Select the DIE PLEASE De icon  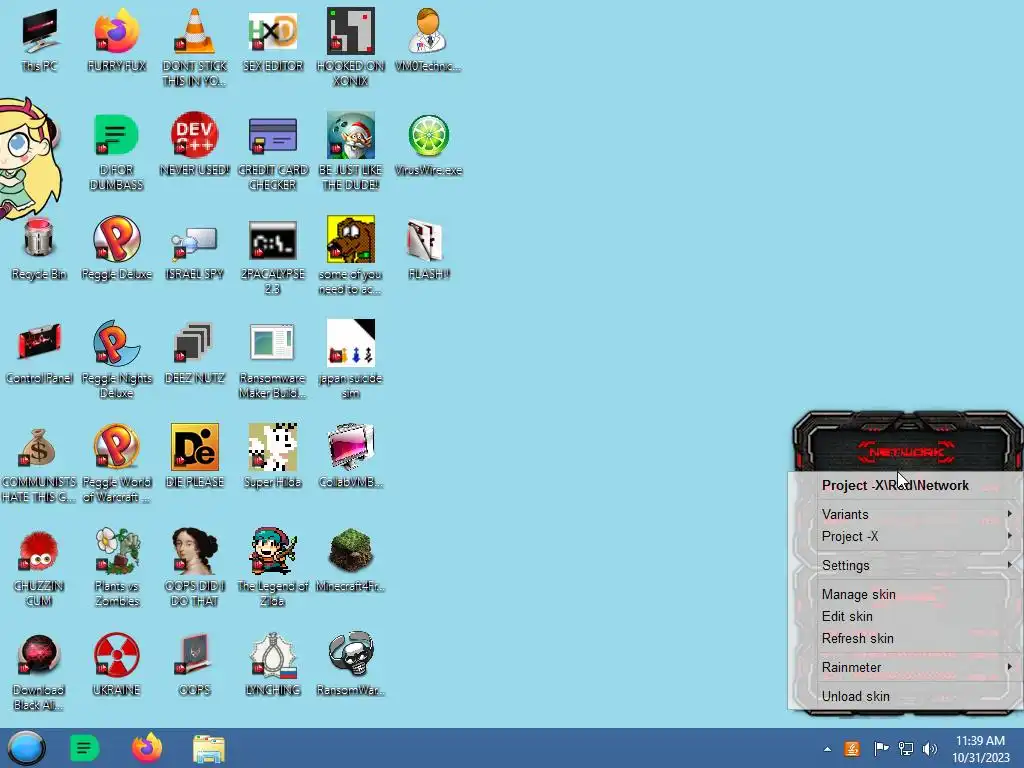tap(195, 456)
